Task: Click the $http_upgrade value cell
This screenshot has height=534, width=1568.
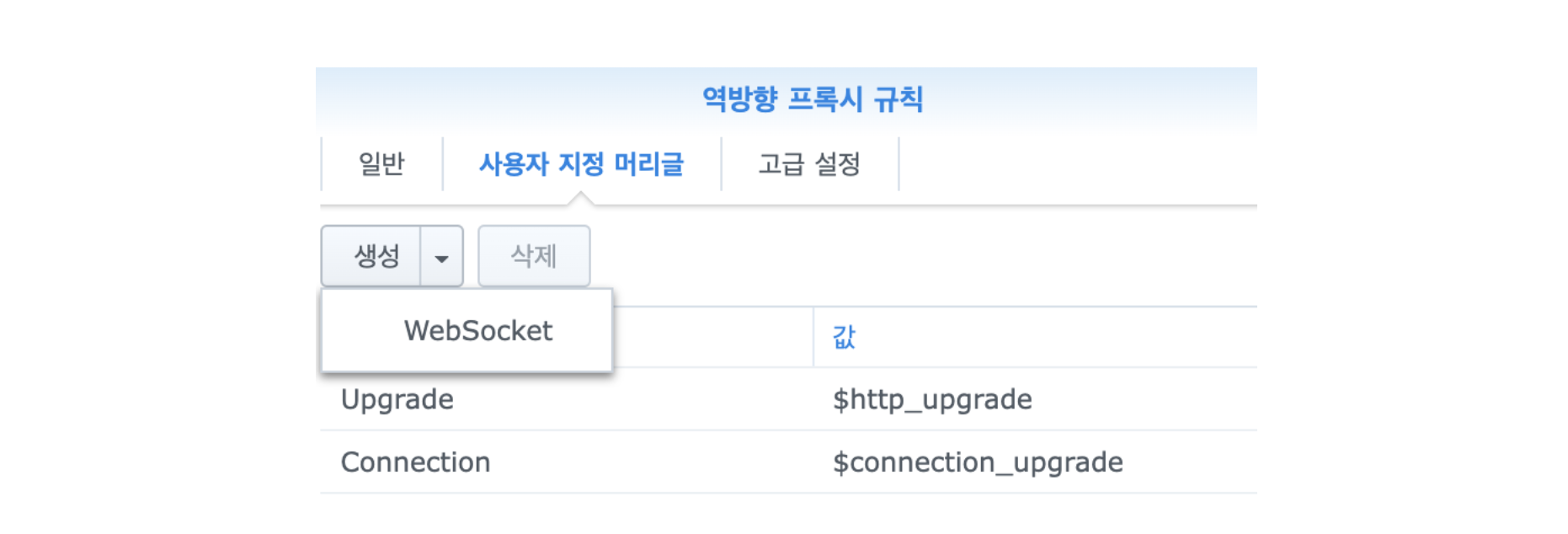Action: 932,399
